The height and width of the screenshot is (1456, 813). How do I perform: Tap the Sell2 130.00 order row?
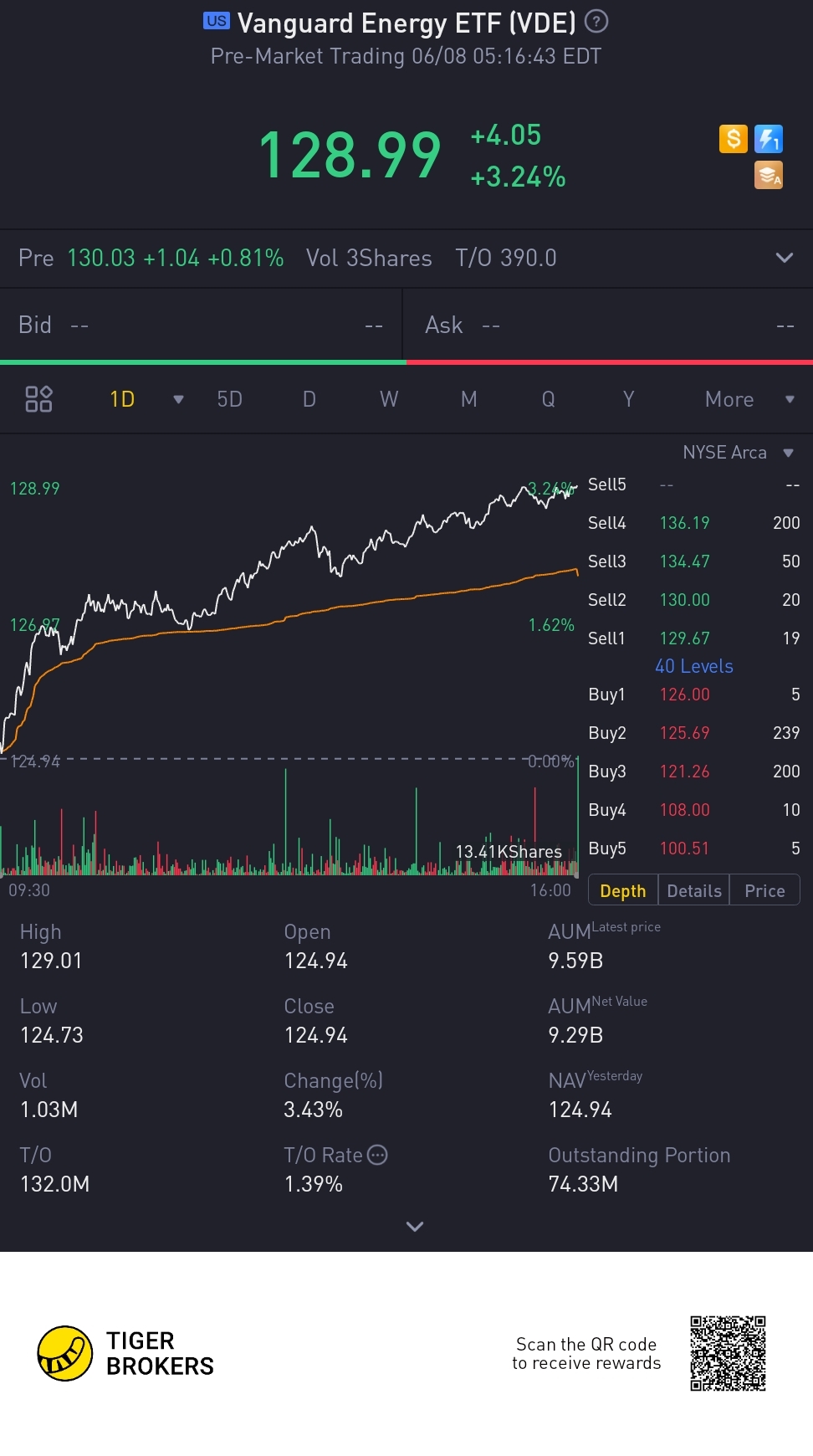[x=694, y=600]
